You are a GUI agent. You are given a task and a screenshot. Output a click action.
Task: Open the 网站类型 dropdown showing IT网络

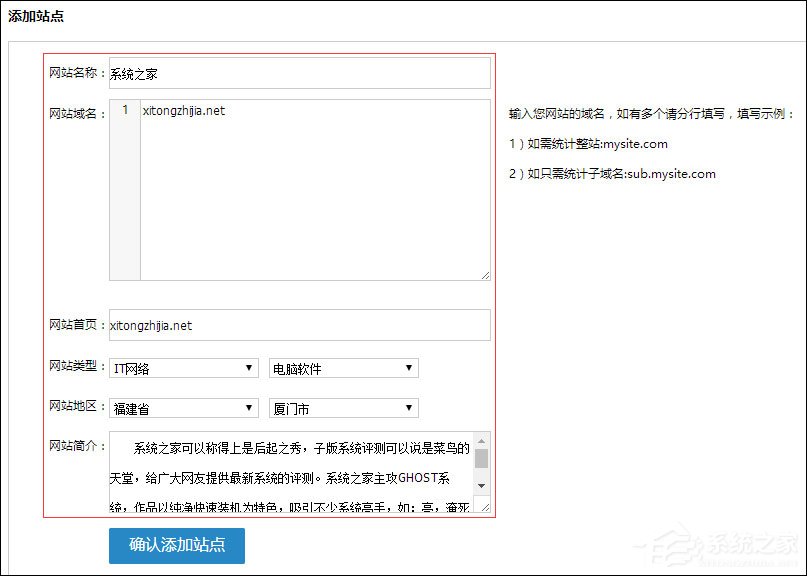click(183, 368)
